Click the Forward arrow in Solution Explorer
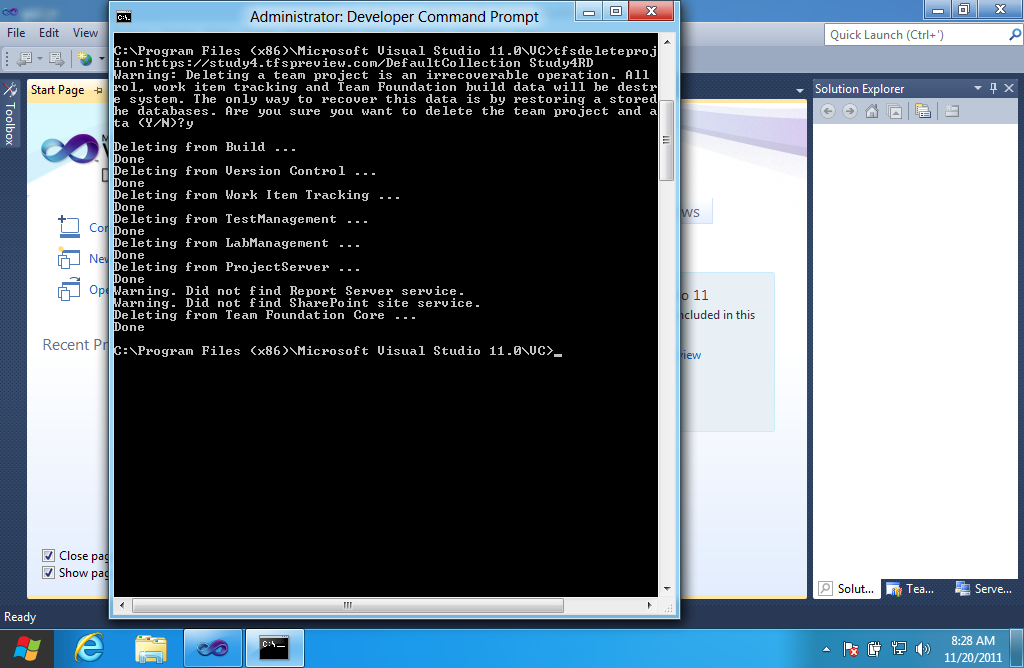The width and height of the screenshot is (1024, 668). click(849, 111)
